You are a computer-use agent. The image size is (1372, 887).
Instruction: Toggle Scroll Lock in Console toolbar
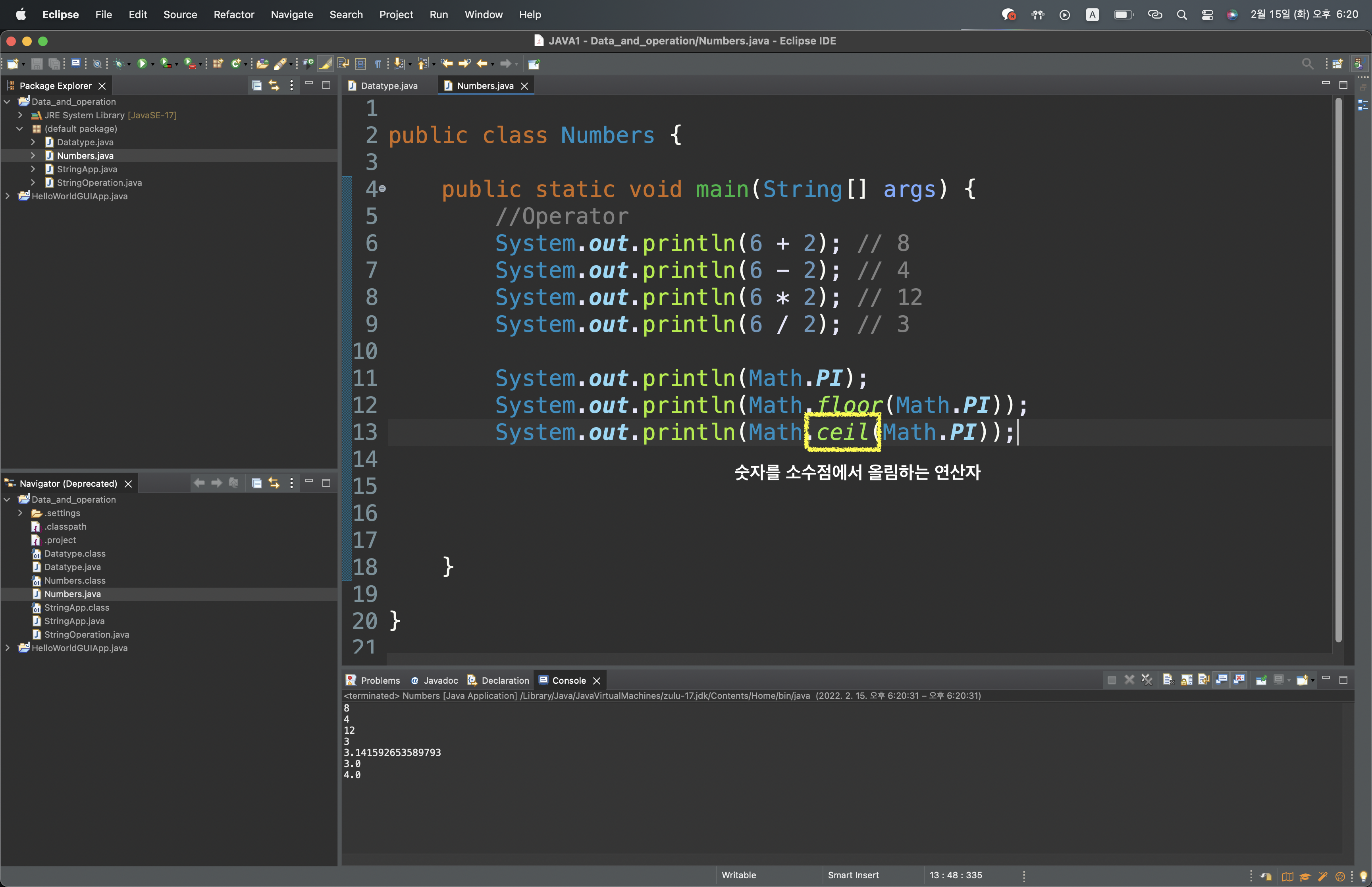point(1186,680)
